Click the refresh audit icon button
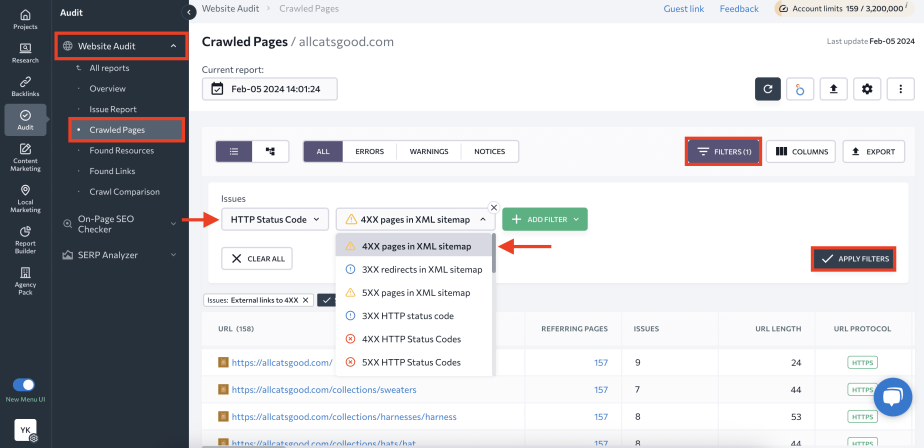924x448 pixels. coord(767,89)
